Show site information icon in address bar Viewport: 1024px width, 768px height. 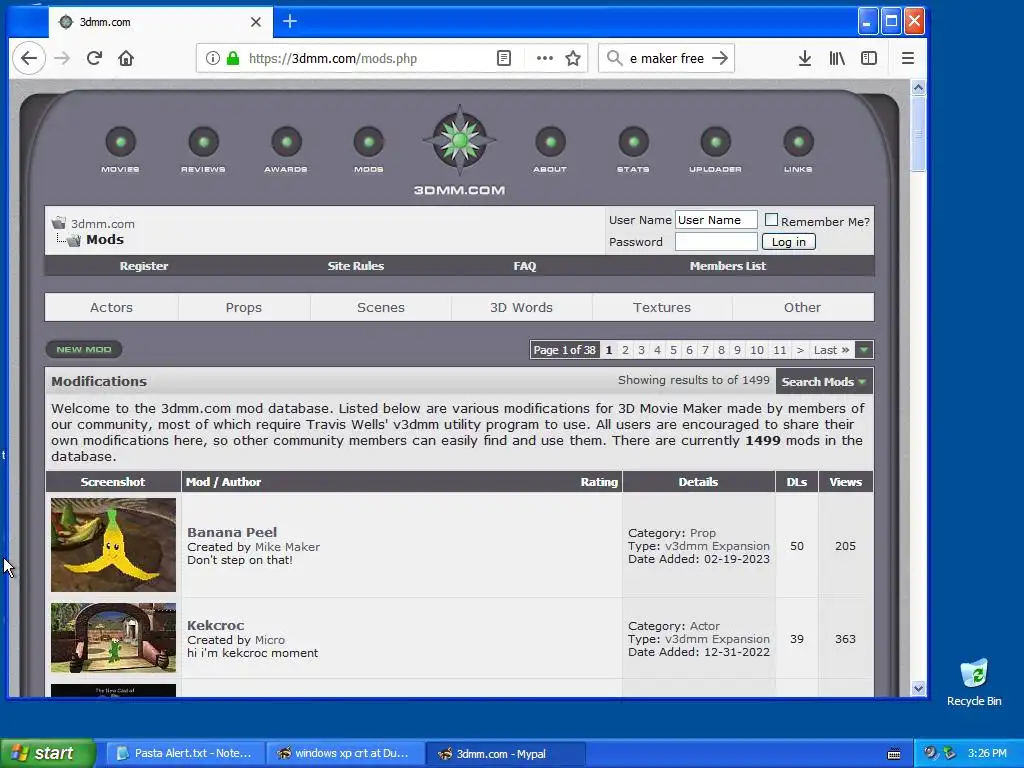[x=213, y=58]
